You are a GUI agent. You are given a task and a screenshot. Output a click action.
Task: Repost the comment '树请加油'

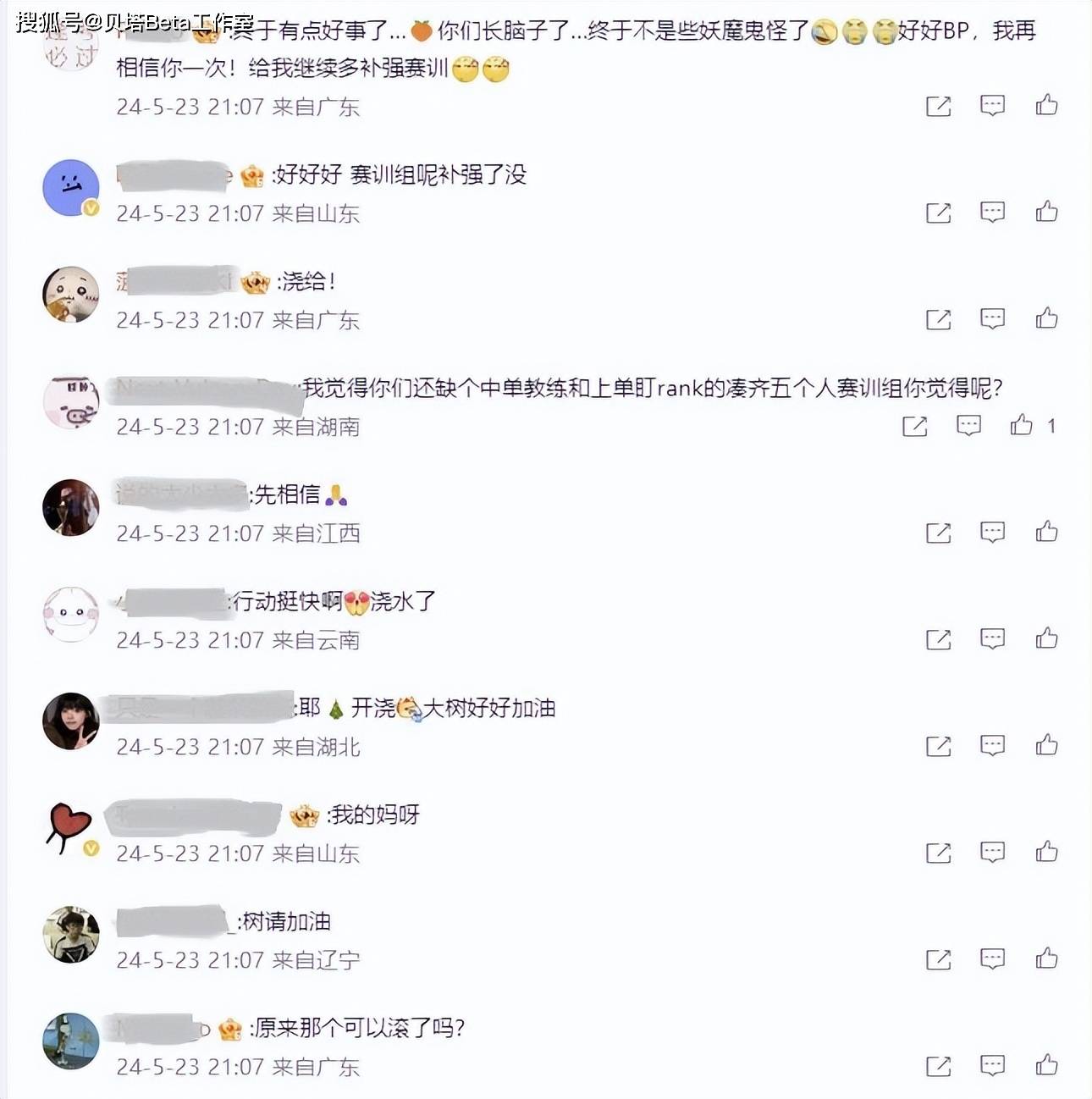(x=938, y=959)
